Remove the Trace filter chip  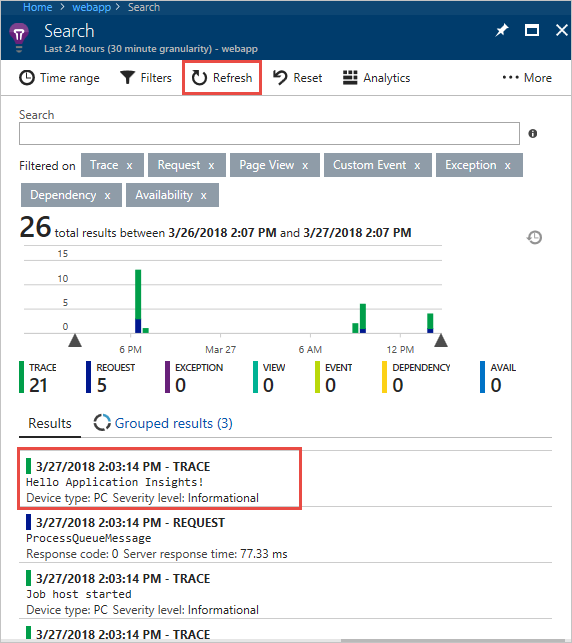(x=130, y=166)
